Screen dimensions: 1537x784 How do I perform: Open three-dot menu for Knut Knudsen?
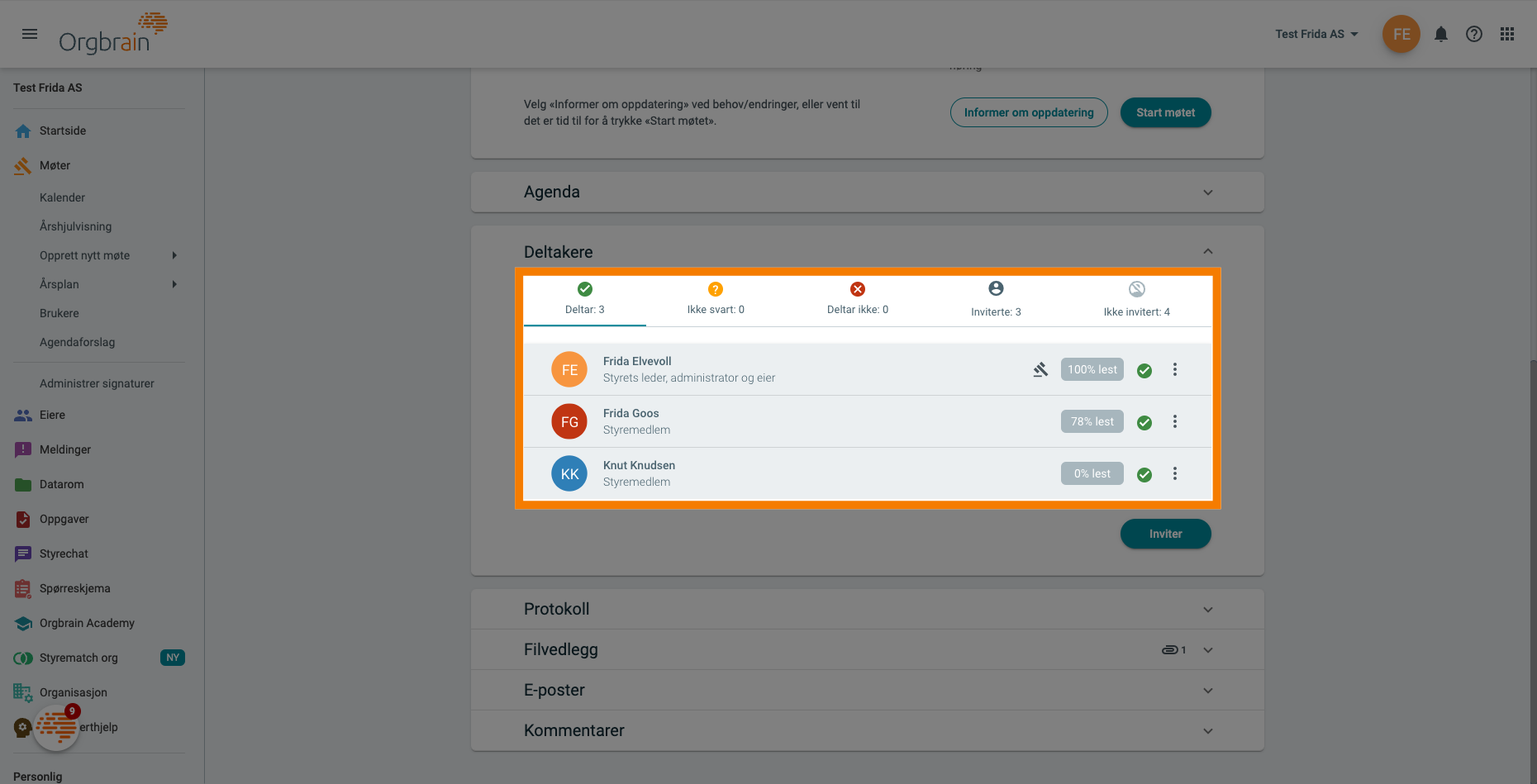(x=1174, y=473)
